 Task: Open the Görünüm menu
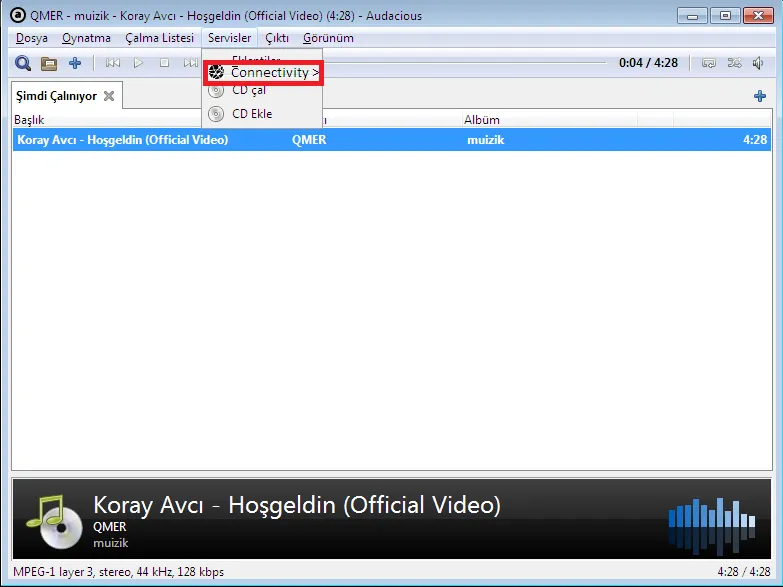coord(328,38)
